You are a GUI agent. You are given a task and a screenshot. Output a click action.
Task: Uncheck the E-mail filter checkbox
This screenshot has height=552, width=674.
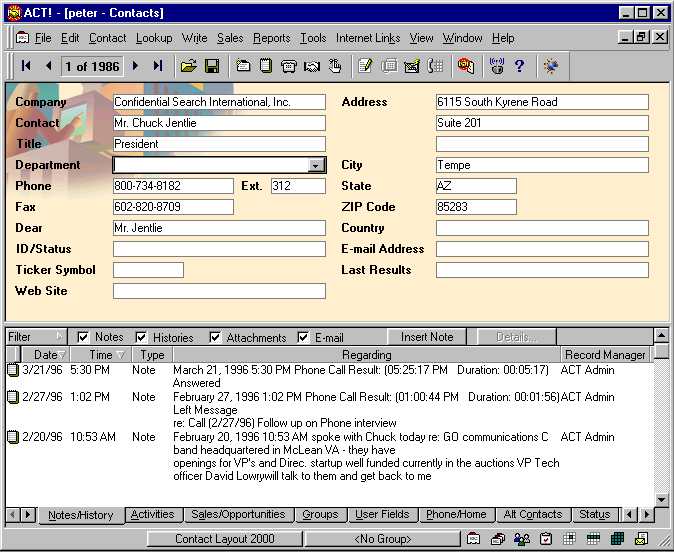point(303,337)
